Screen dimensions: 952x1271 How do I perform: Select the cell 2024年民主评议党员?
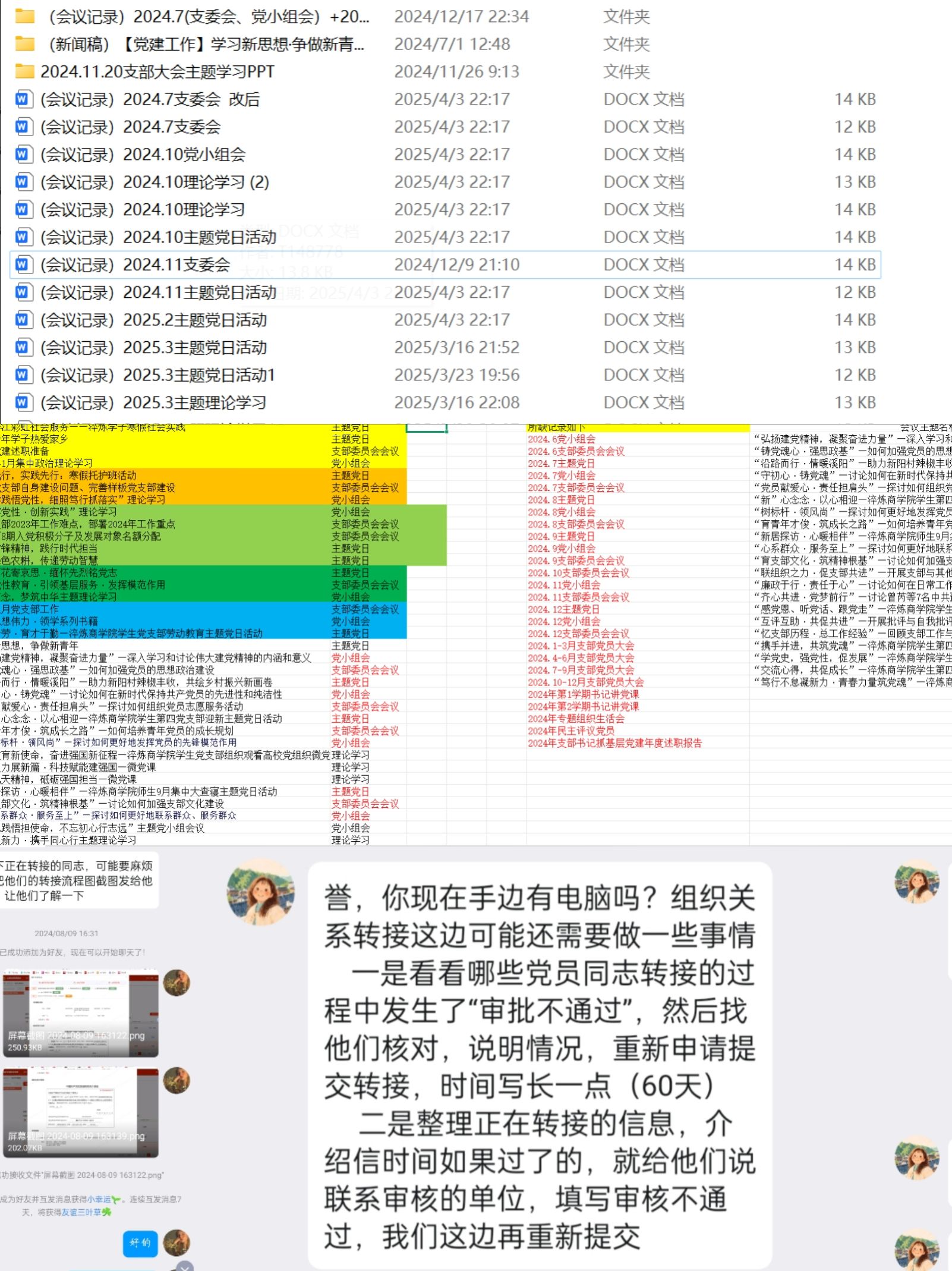[x=570, y=731]
